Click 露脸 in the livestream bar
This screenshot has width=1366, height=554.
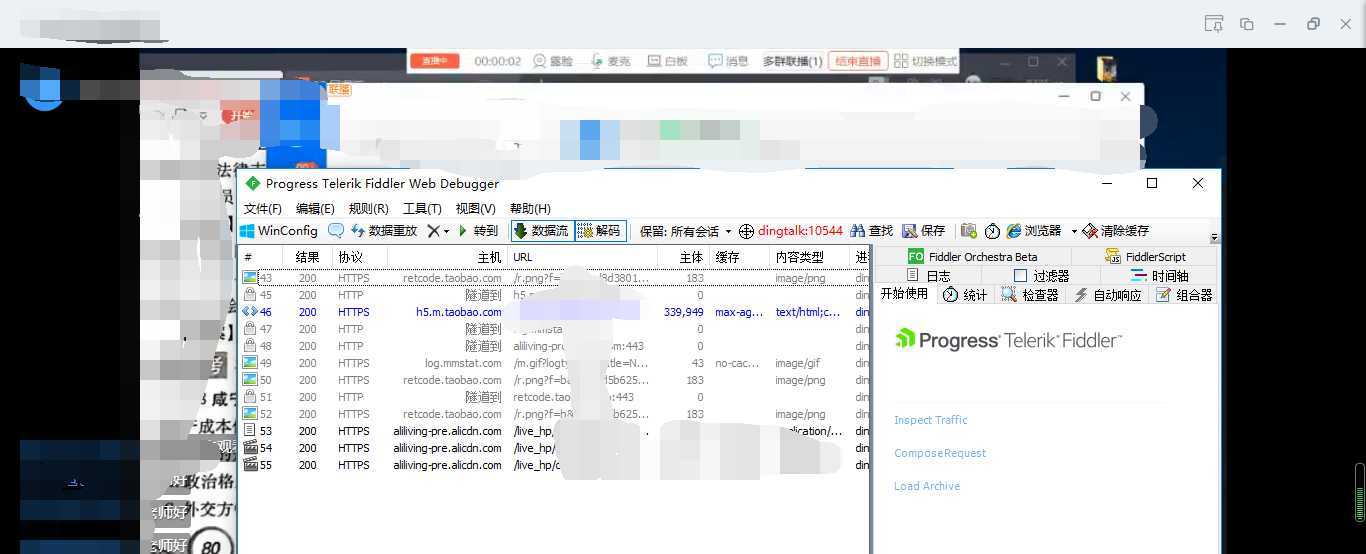tap(553, 61)
